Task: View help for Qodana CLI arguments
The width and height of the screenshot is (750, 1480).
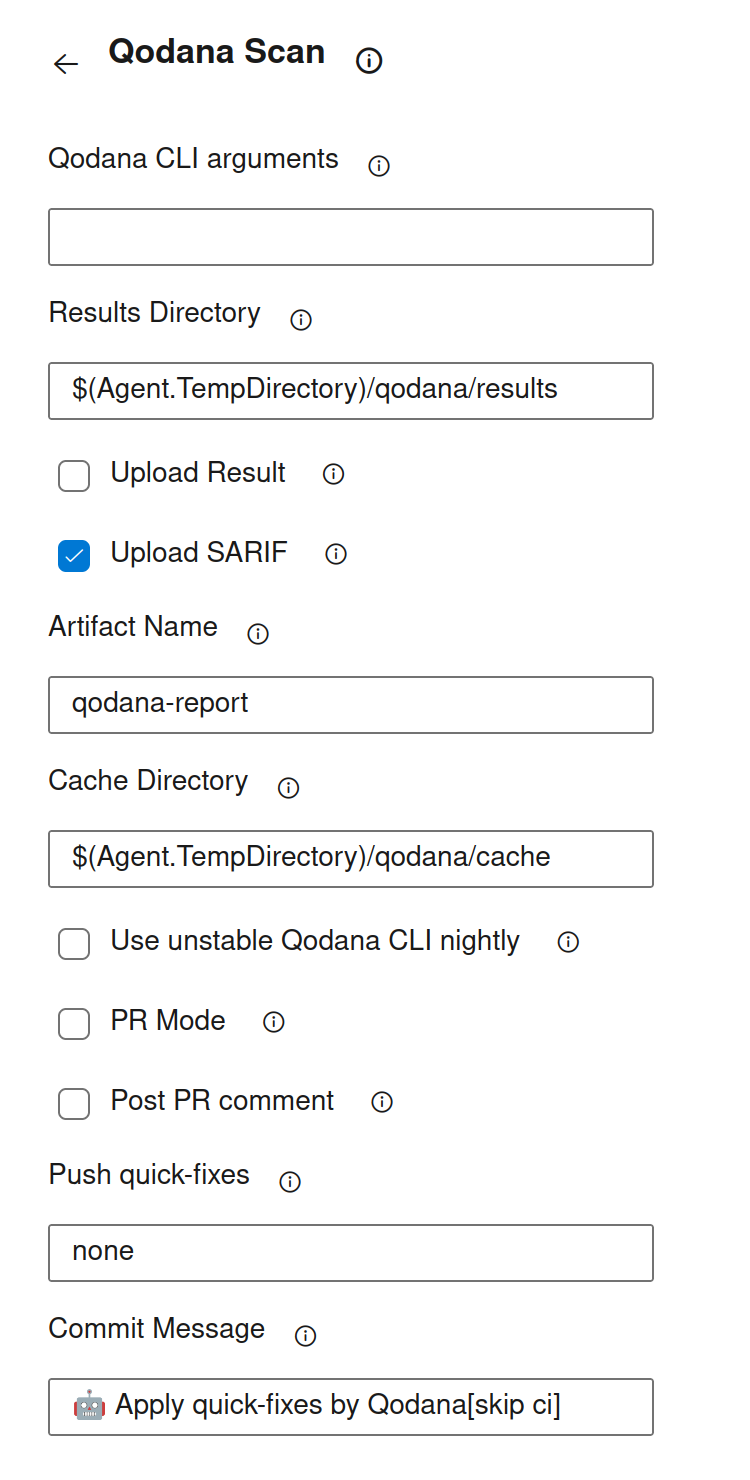Action: (378, 166)
